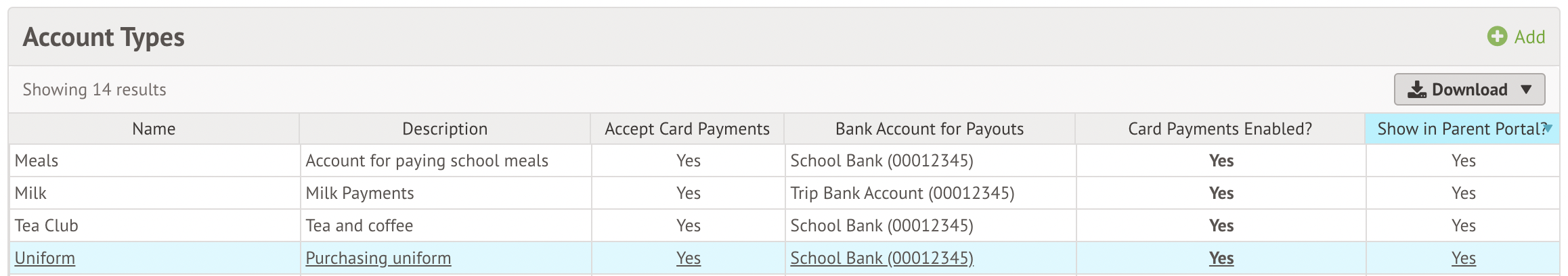Click Account for paying school meals description
Viewport: 1568px width, 276px height.
(x=427, y=160)
